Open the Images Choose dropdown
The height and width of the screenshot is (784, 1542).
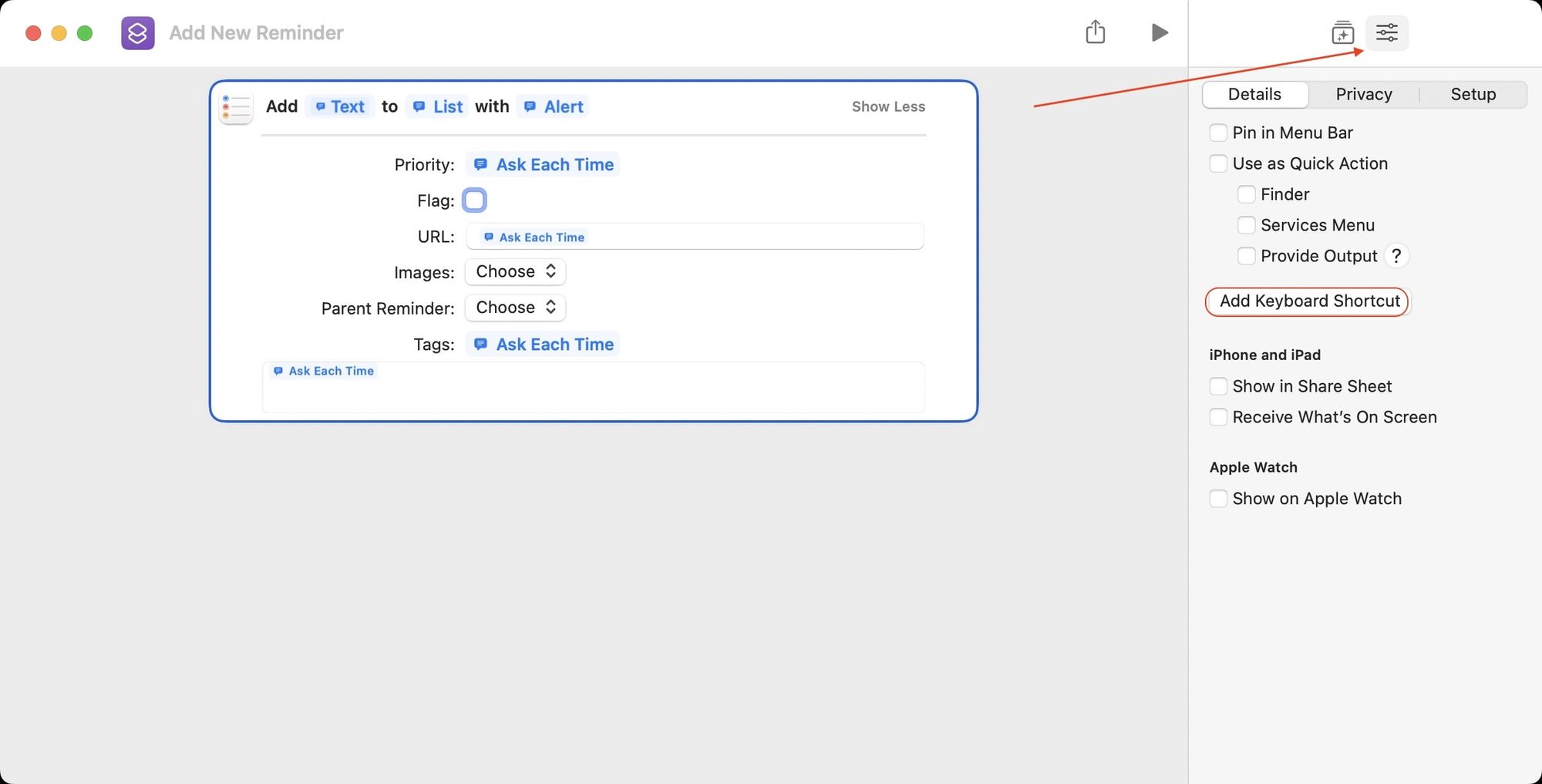[515, 271]
